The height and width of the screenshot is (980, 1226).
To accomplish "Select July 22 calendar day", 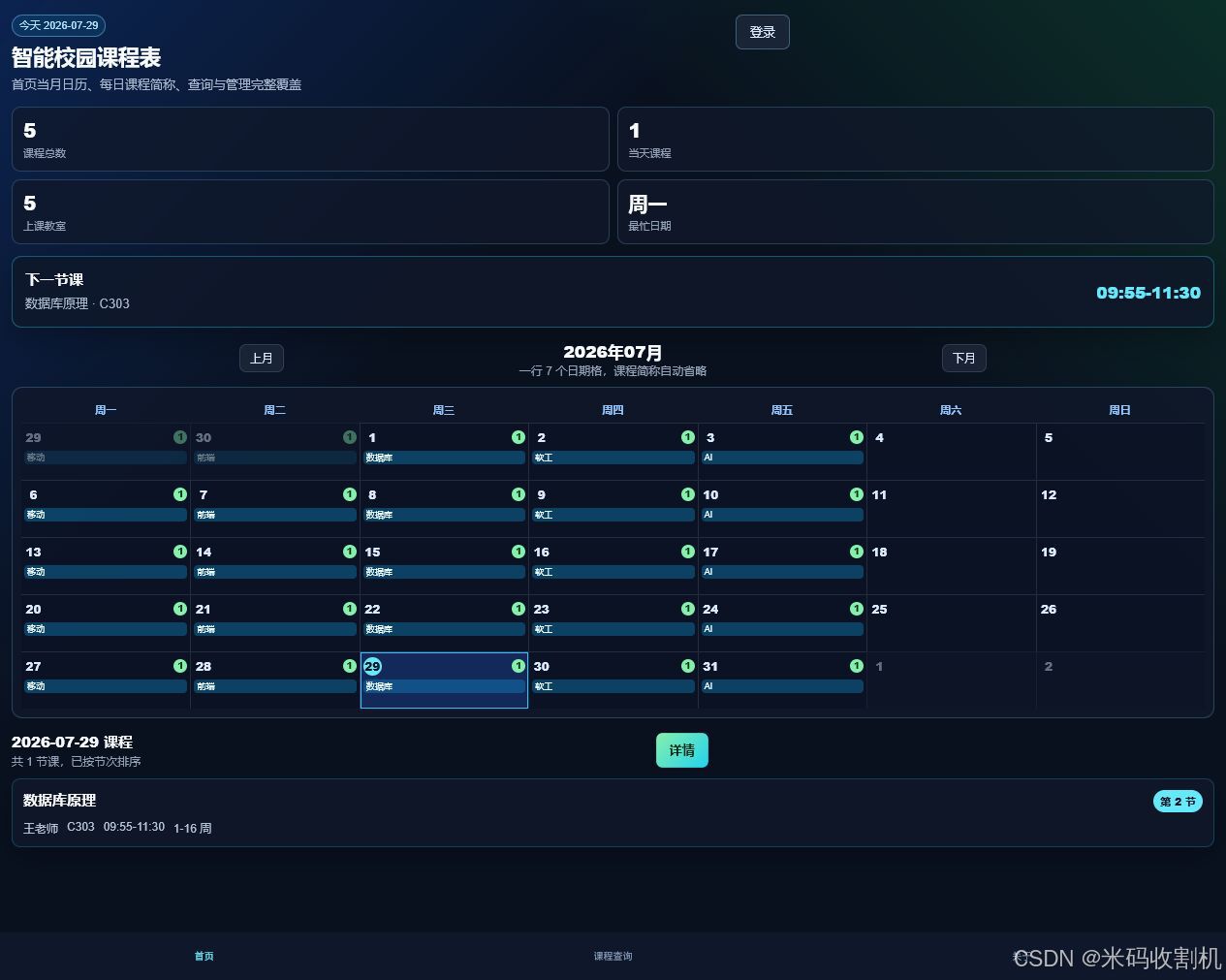I will coord(444,623).
